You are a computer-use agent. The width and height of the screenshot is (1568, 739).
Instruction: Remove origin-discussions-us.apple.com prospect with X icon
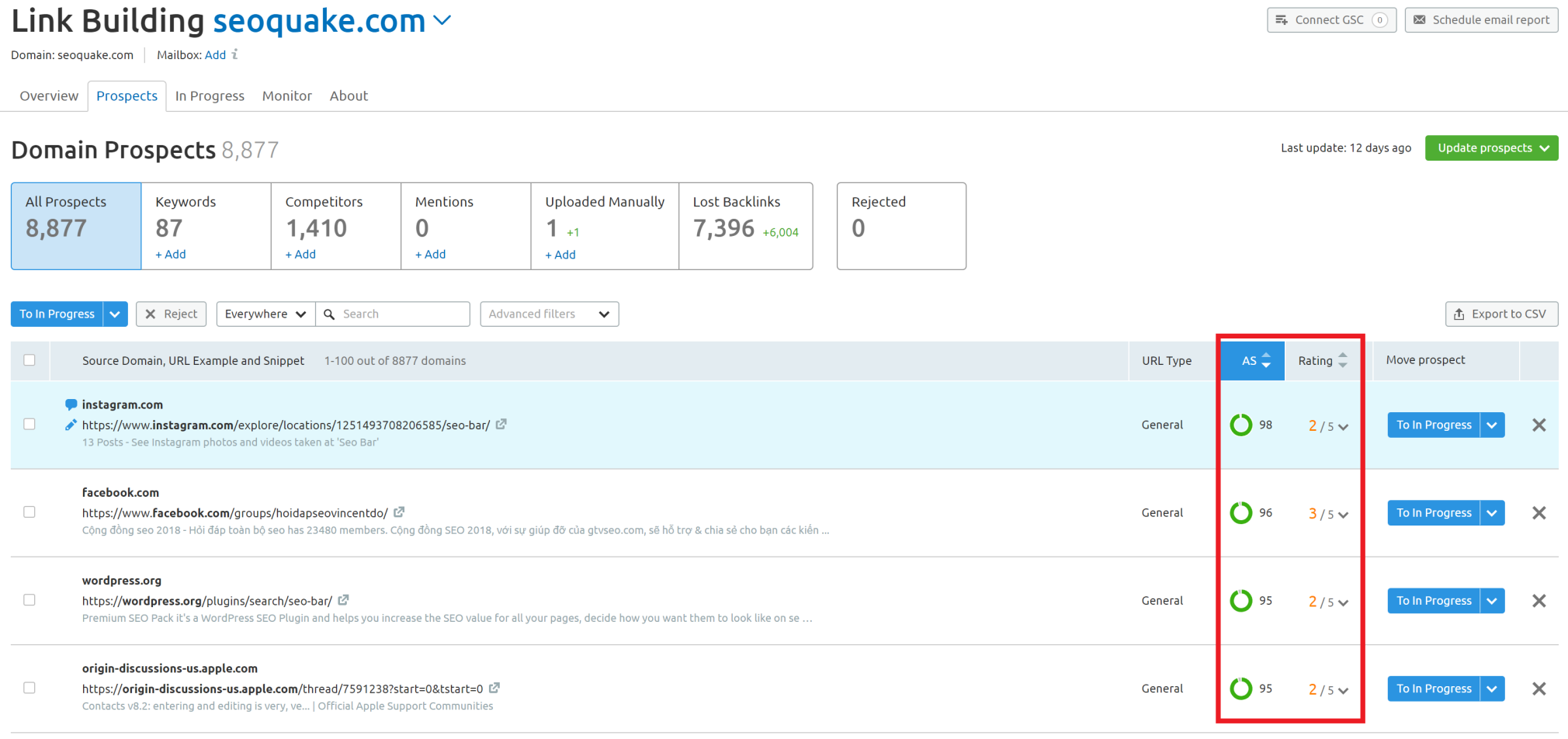tap(1539, 689)
